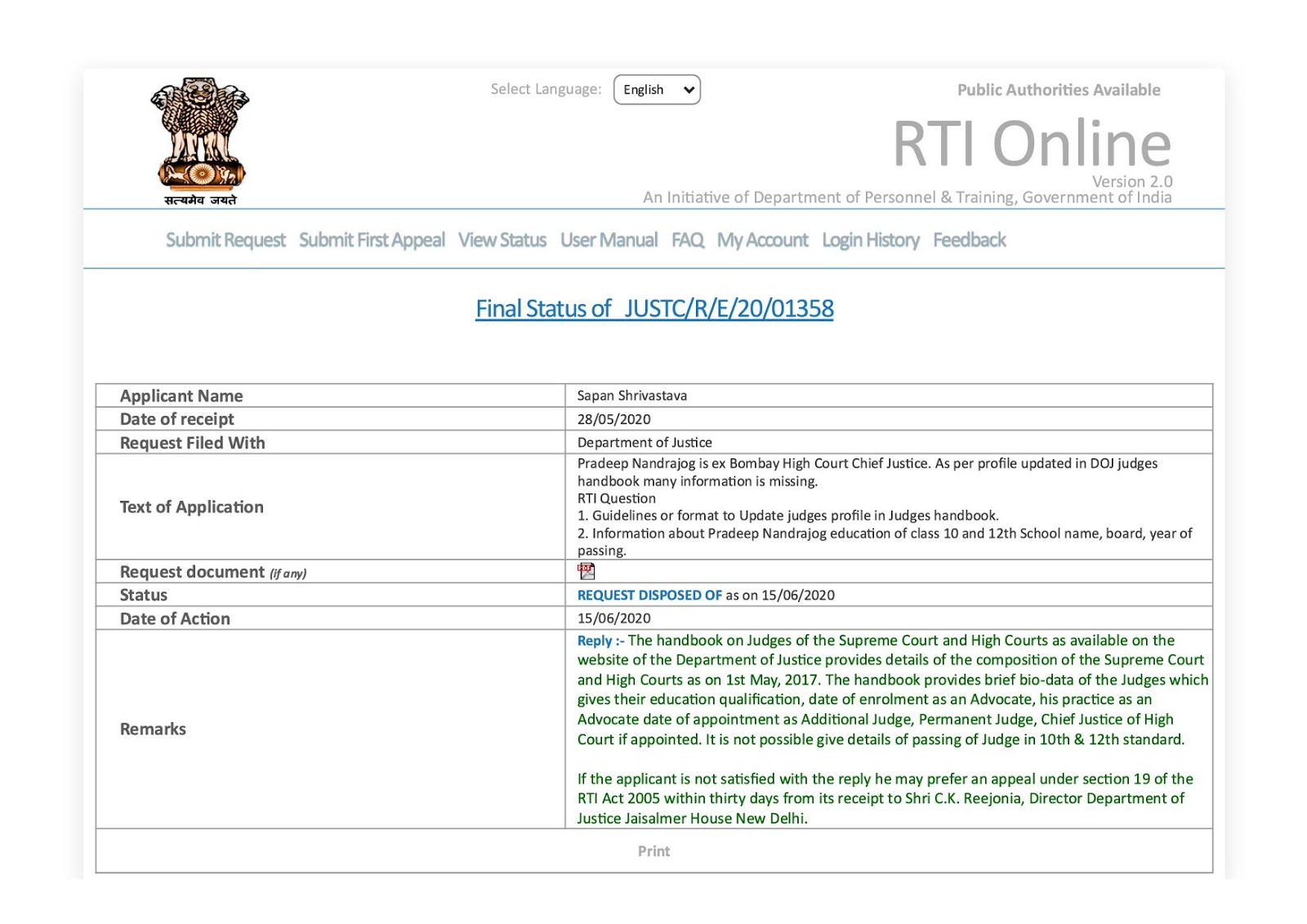1307x924 pixels.
Task: Click the Request Filed With label
Action: coord(192,443)
